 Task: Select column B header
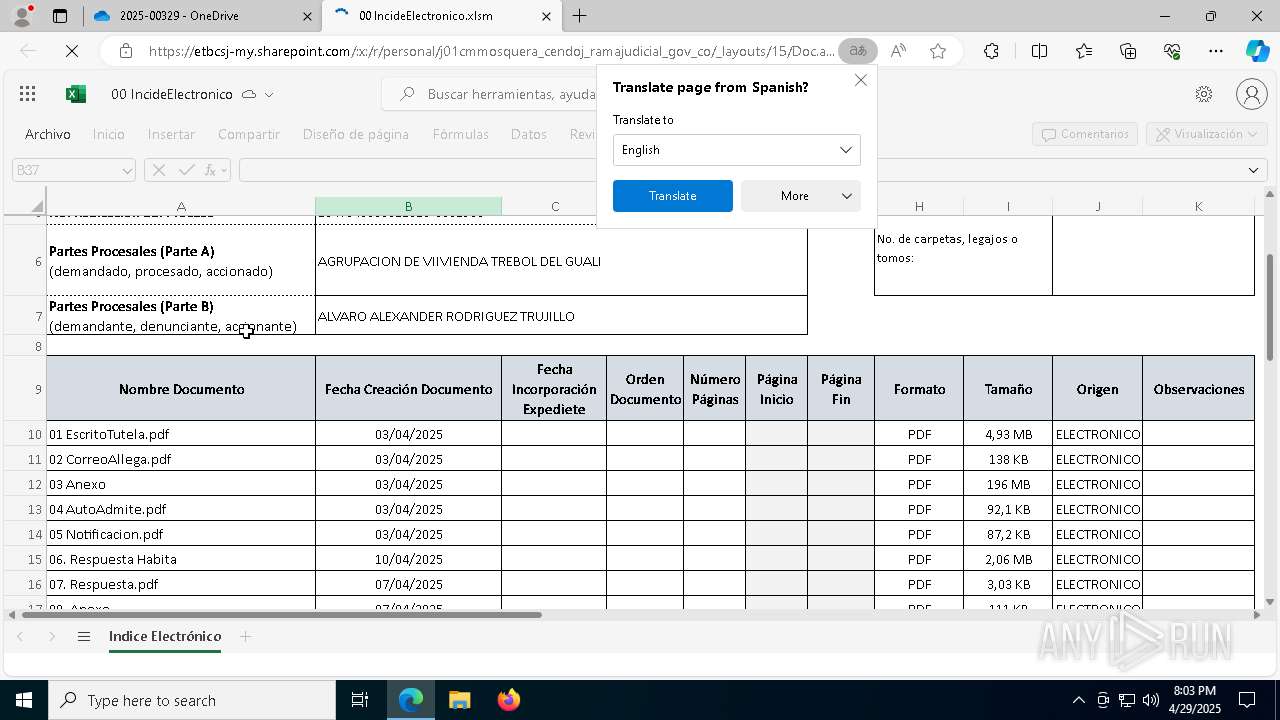click(408, 206)
